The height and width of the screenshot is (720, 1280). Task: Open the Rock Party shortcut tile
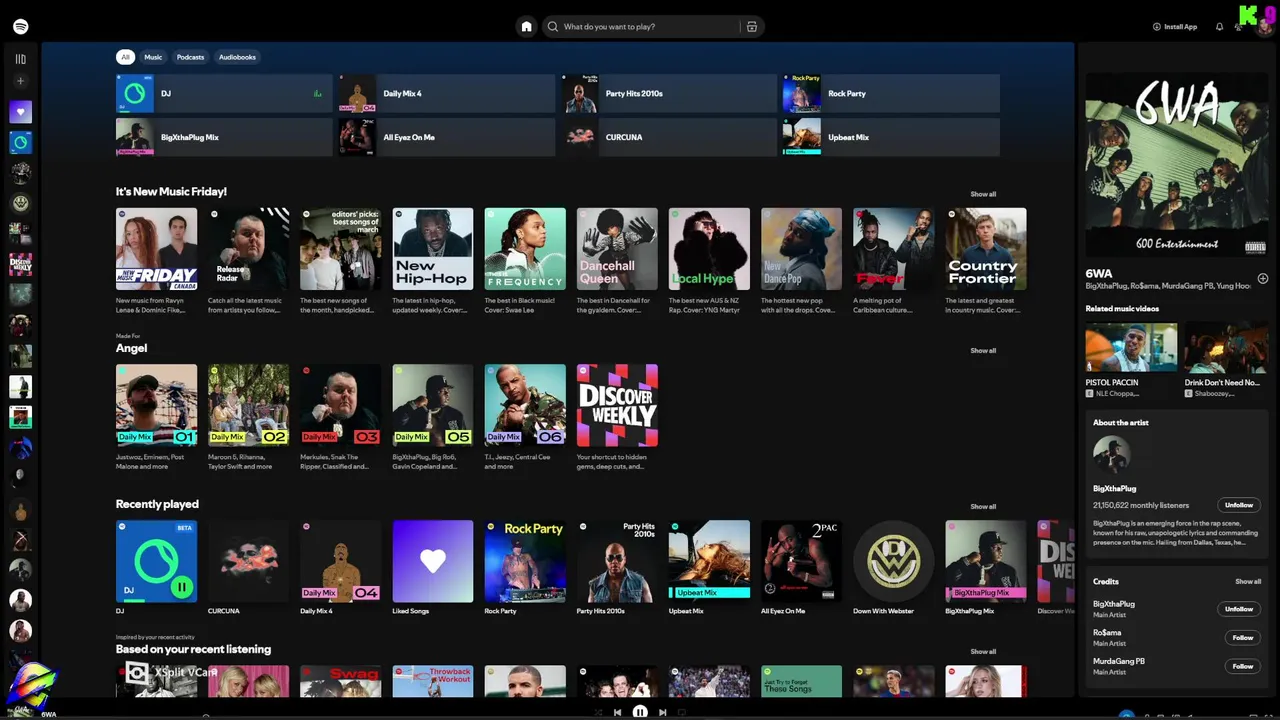(890, 93)
